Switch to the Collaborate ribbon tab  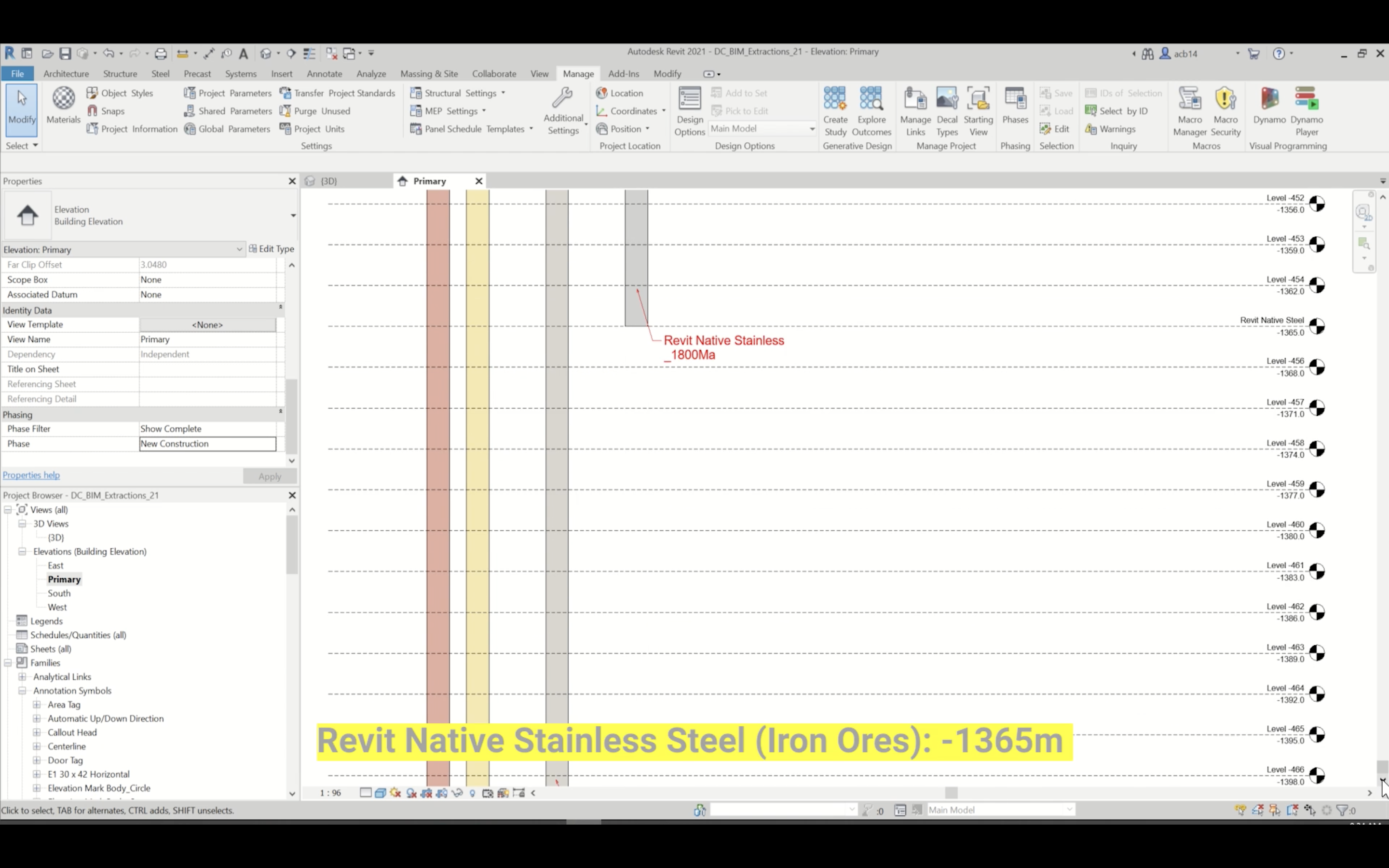click(493, 73)
